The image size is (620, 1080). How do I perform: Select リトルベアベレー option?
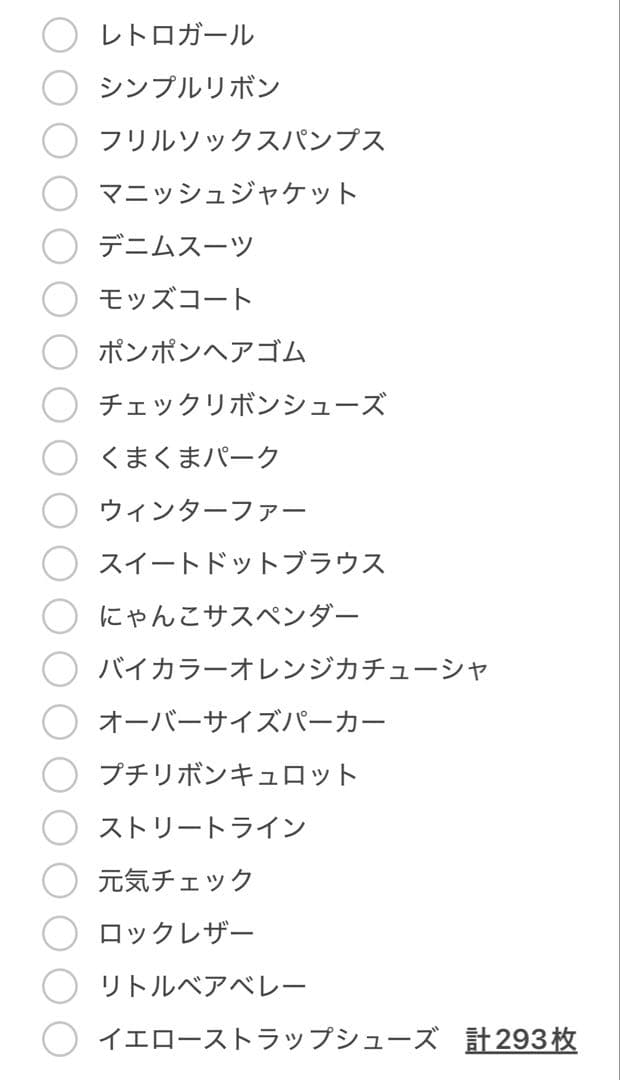58,987
